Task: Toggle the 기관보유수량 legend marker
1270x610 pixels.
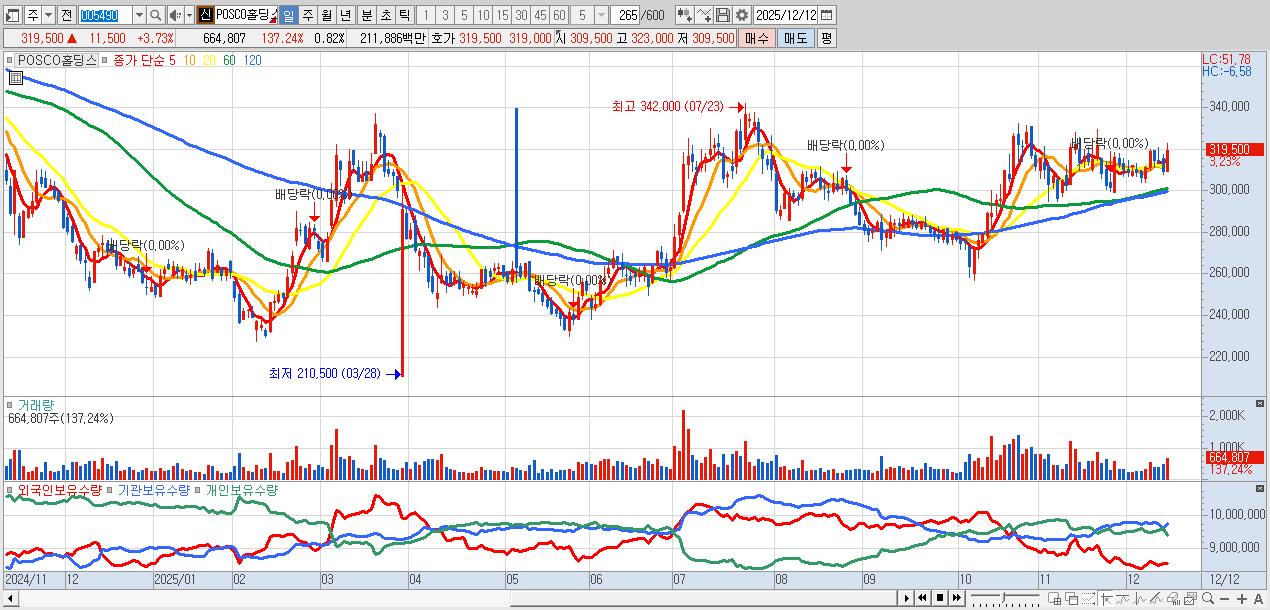Action: coord(111,491)
